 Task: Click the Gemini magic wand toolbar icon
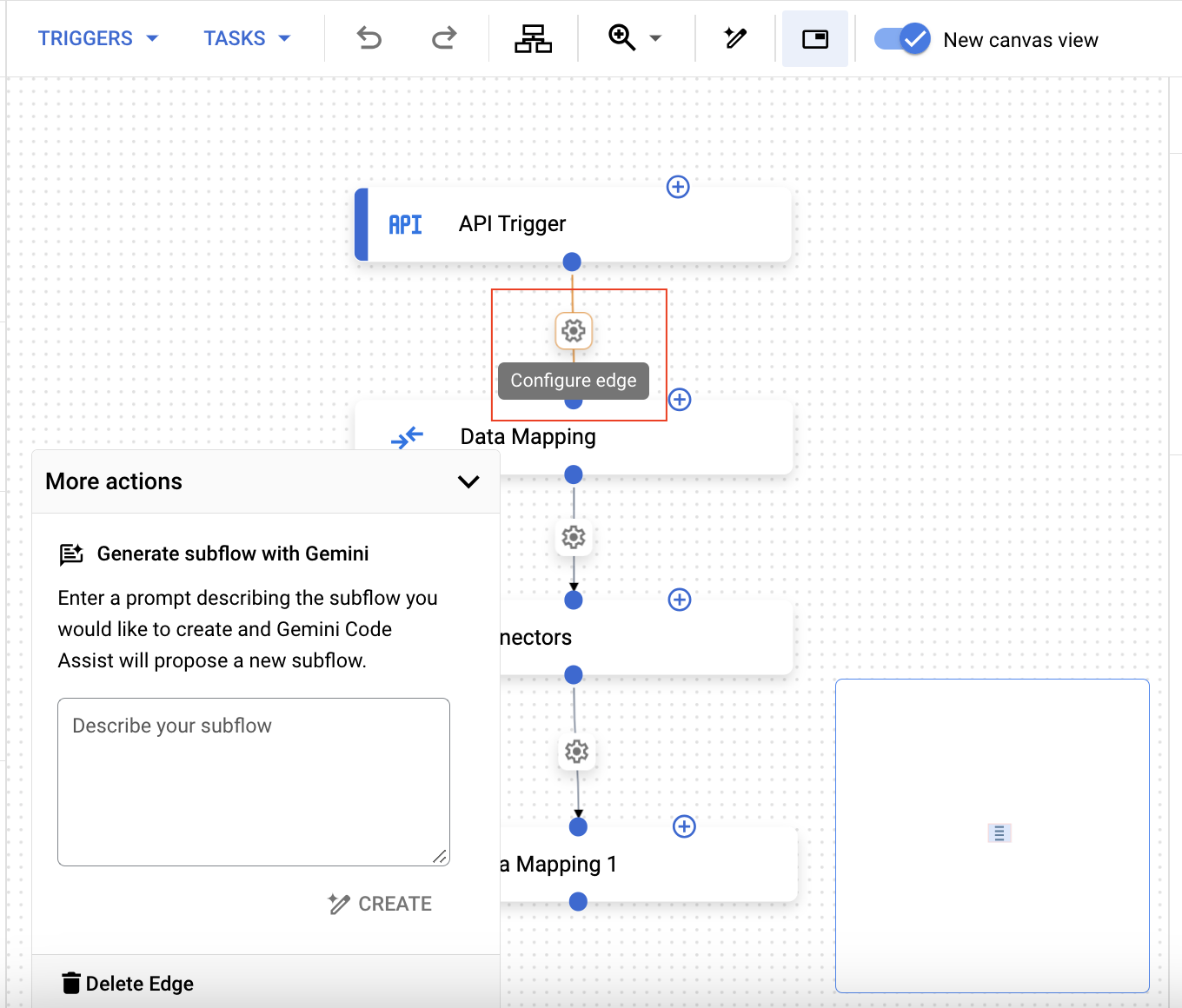coord(735,38)
